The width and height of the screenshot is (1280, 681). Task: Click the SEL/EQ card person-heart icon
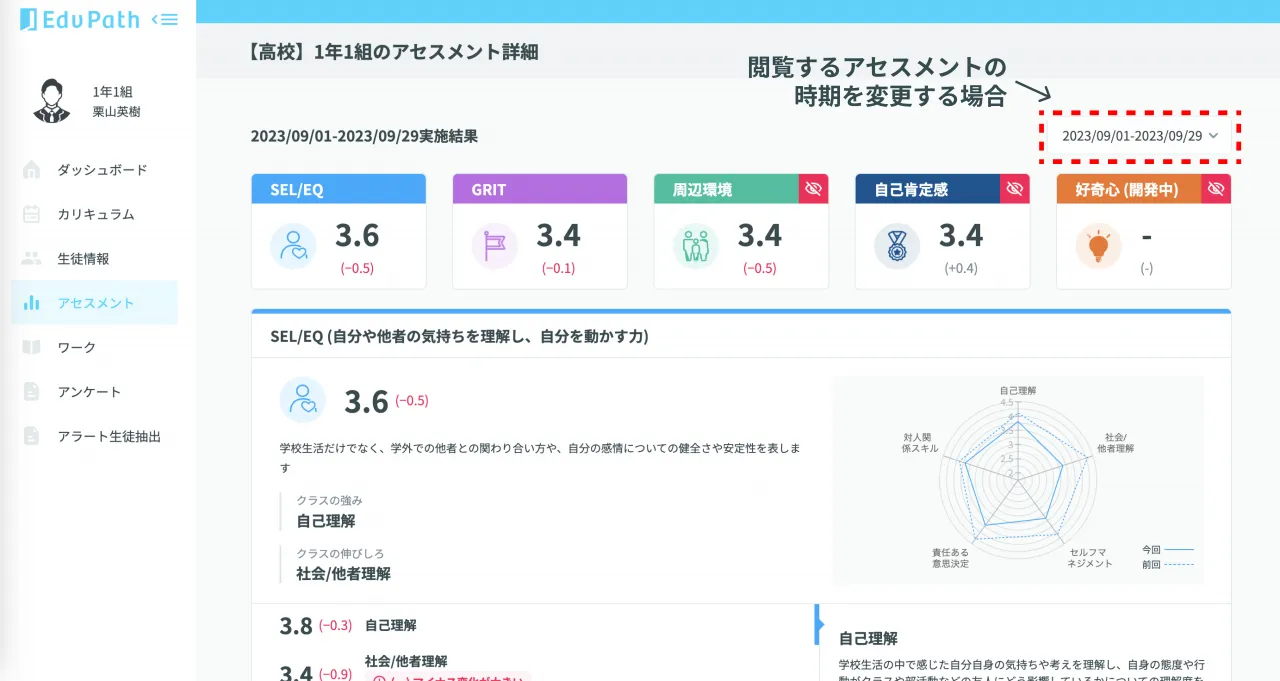click(x=293, y=246)
